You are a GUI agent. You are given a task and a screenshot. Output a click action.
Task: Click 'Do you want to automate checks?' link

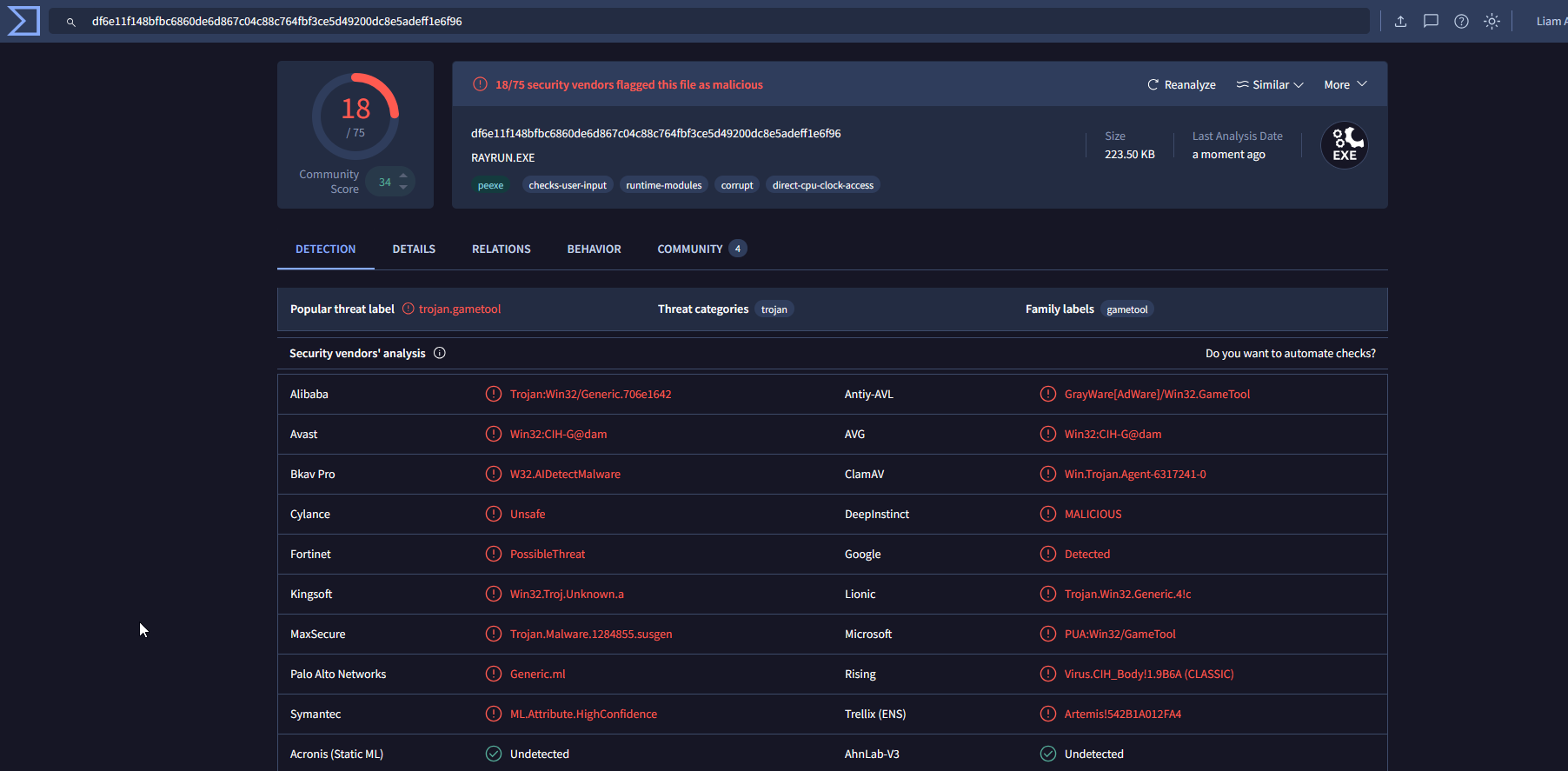click(1291, 353)
